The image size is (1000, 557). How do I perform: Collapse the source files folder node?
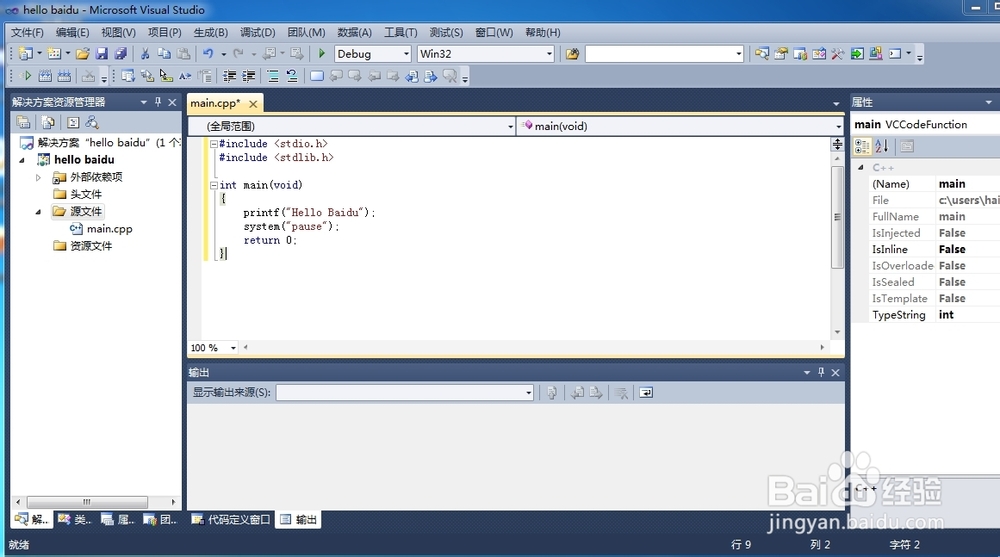[x=38, y=212]
